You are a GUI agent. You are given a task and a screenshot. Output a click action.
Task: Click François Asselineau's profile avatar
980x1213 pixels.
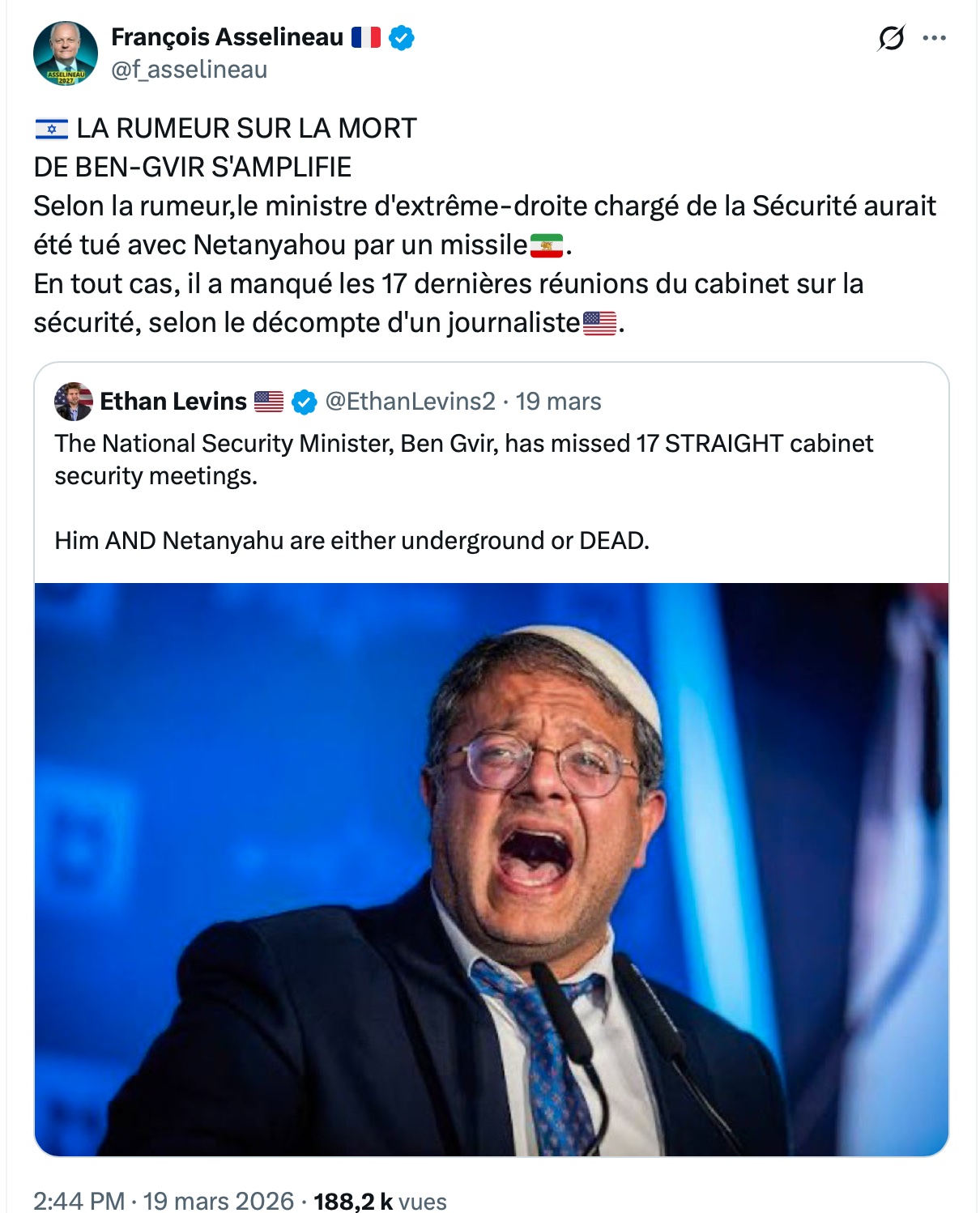click(65, 53)
